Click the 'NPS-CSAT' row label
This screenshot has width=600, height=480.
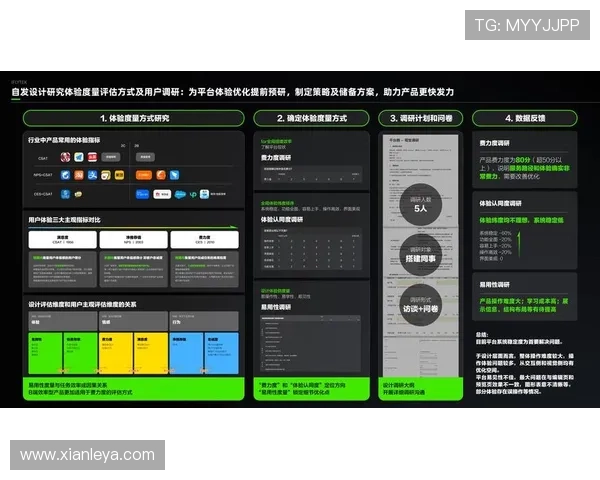(43, 175)
